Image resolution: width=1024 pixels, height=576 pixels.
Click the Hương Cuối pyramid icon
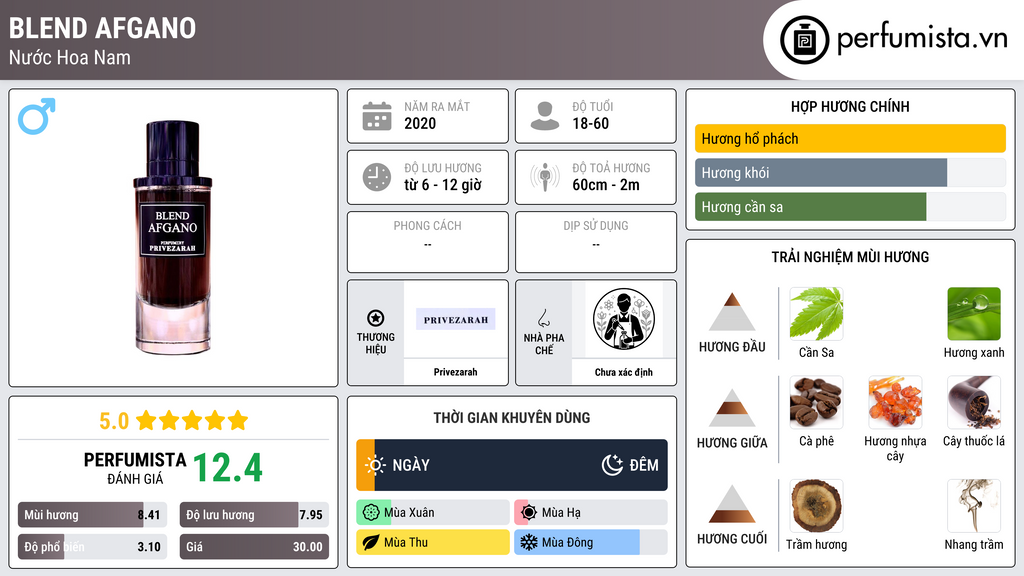click(732, 504)
